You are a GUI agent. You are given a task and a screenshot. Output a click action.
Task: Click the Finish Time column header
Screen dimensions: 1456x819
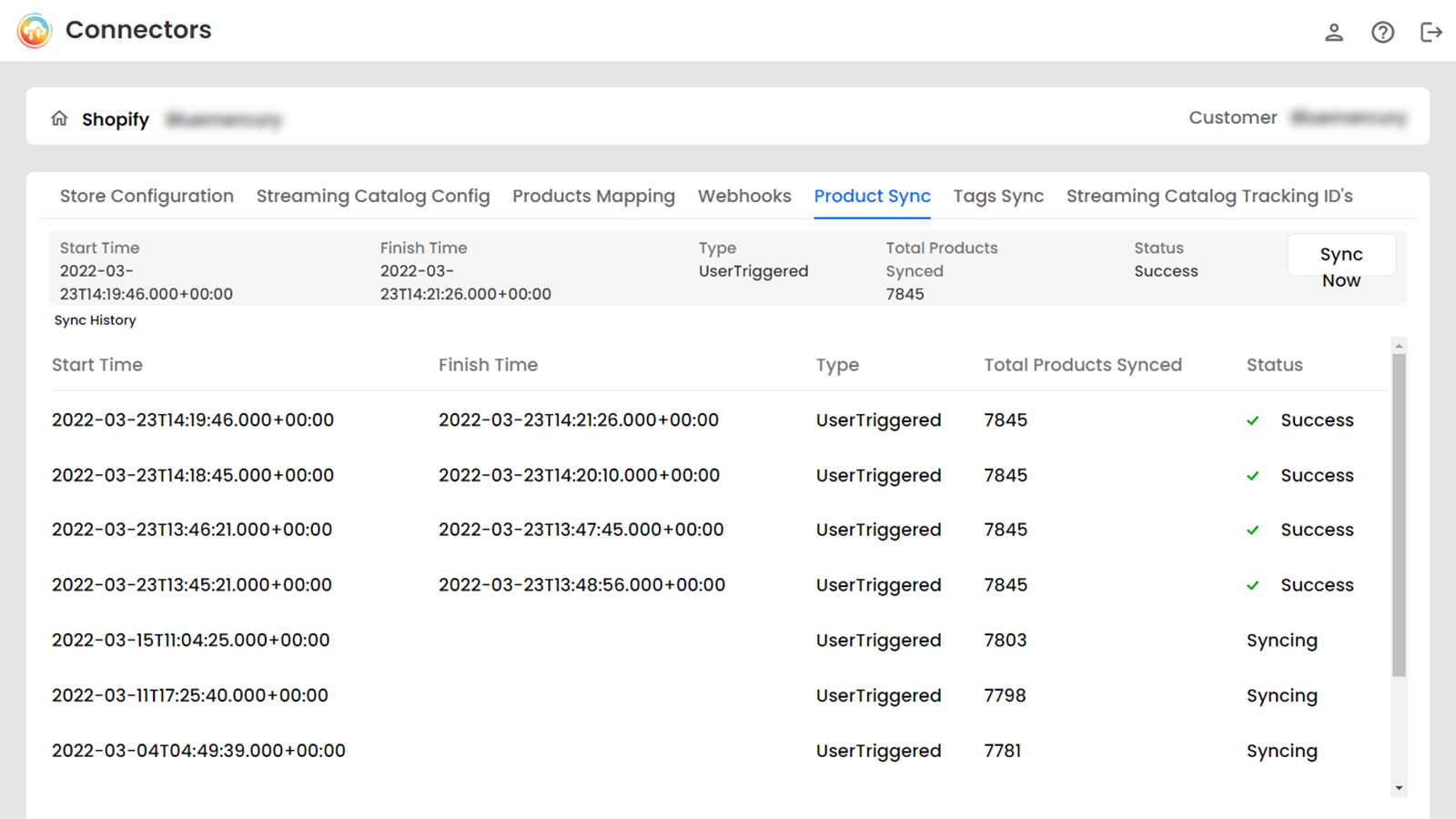coord(488,365)
